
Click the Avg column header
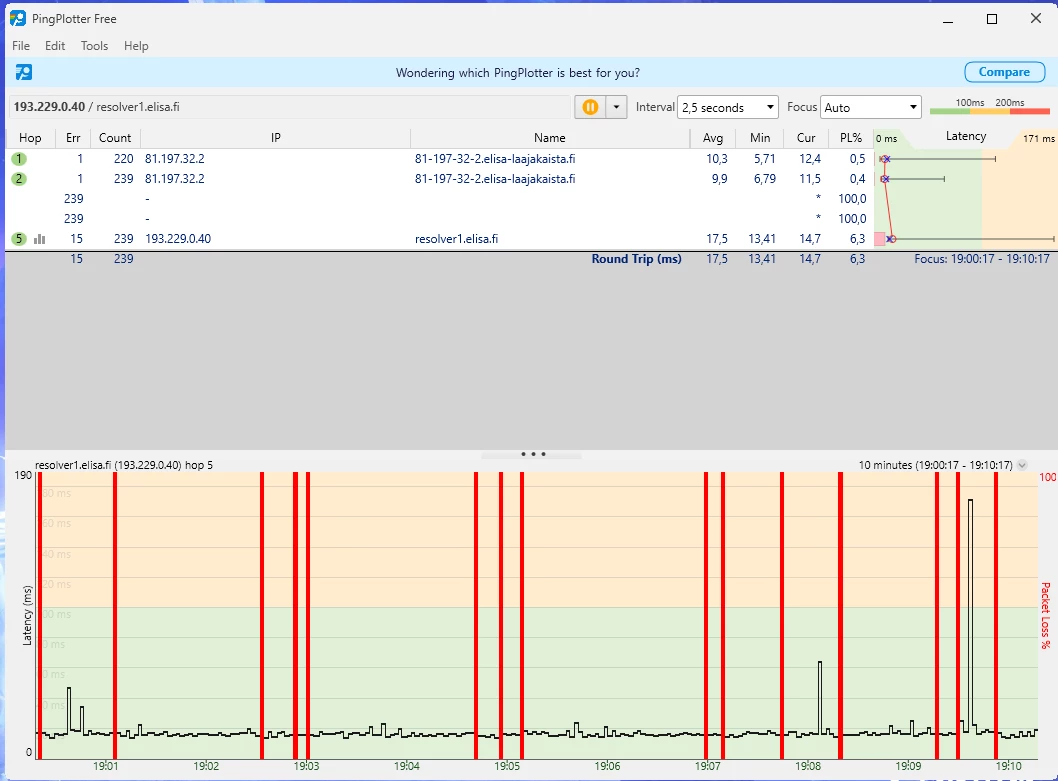click(x=712, y=138)
